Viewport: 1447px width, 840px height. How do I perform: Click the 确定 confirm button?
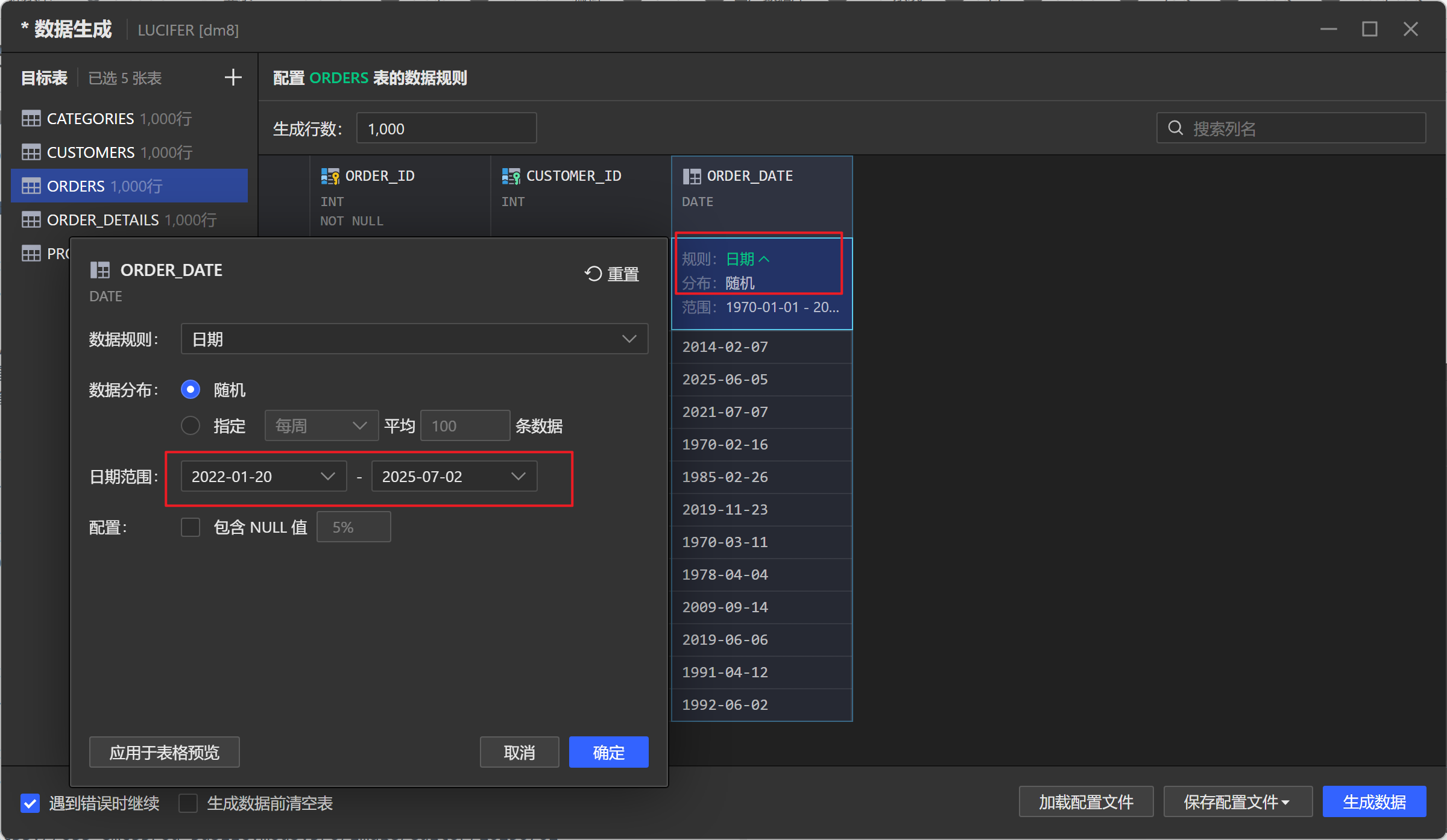[x=608, y=752]
